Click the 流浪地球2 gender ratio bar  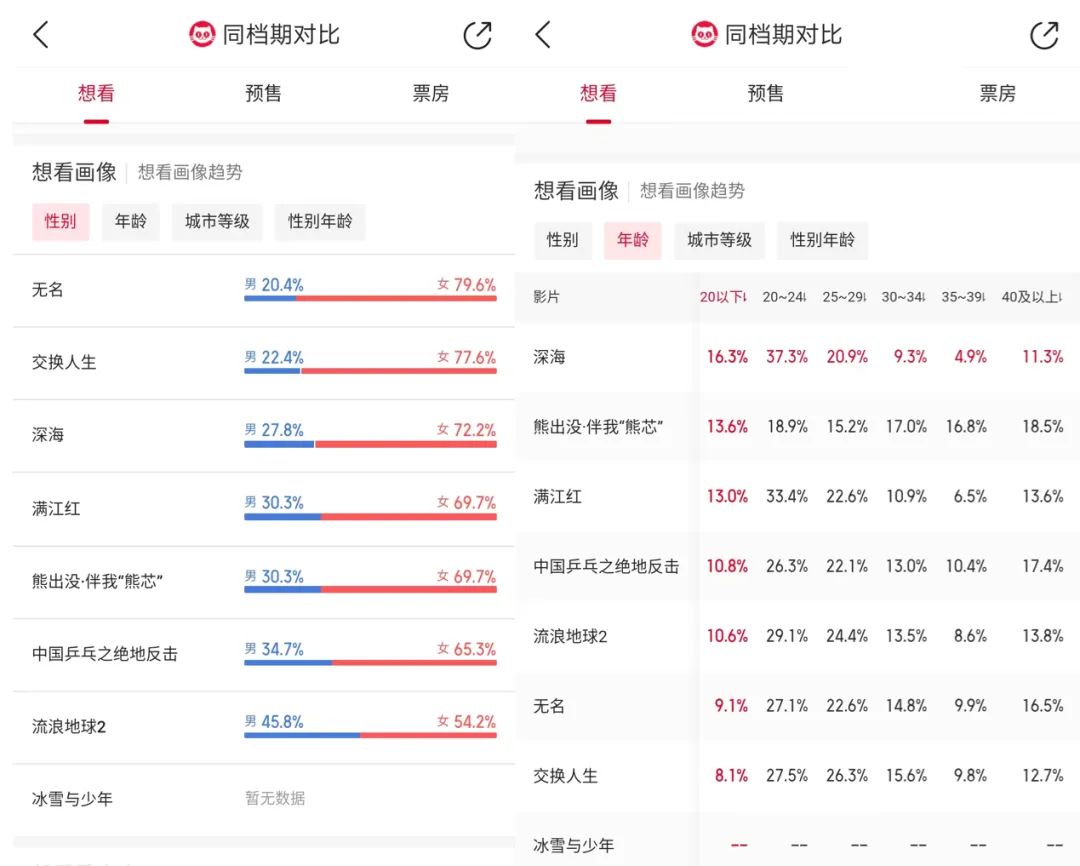coord(370,735)
